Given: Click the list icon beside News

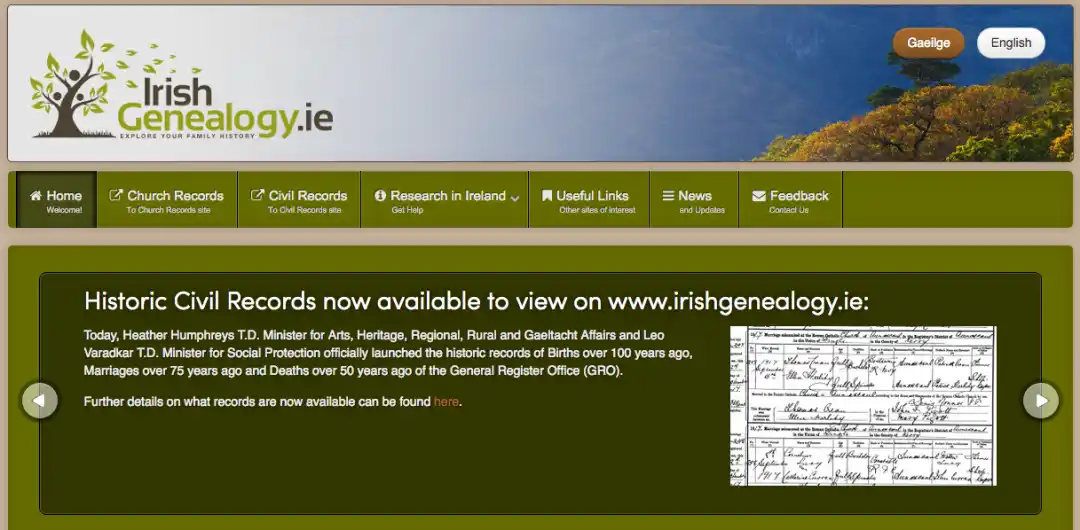Looking at the screenshot, I should click(x=668, y=196).
